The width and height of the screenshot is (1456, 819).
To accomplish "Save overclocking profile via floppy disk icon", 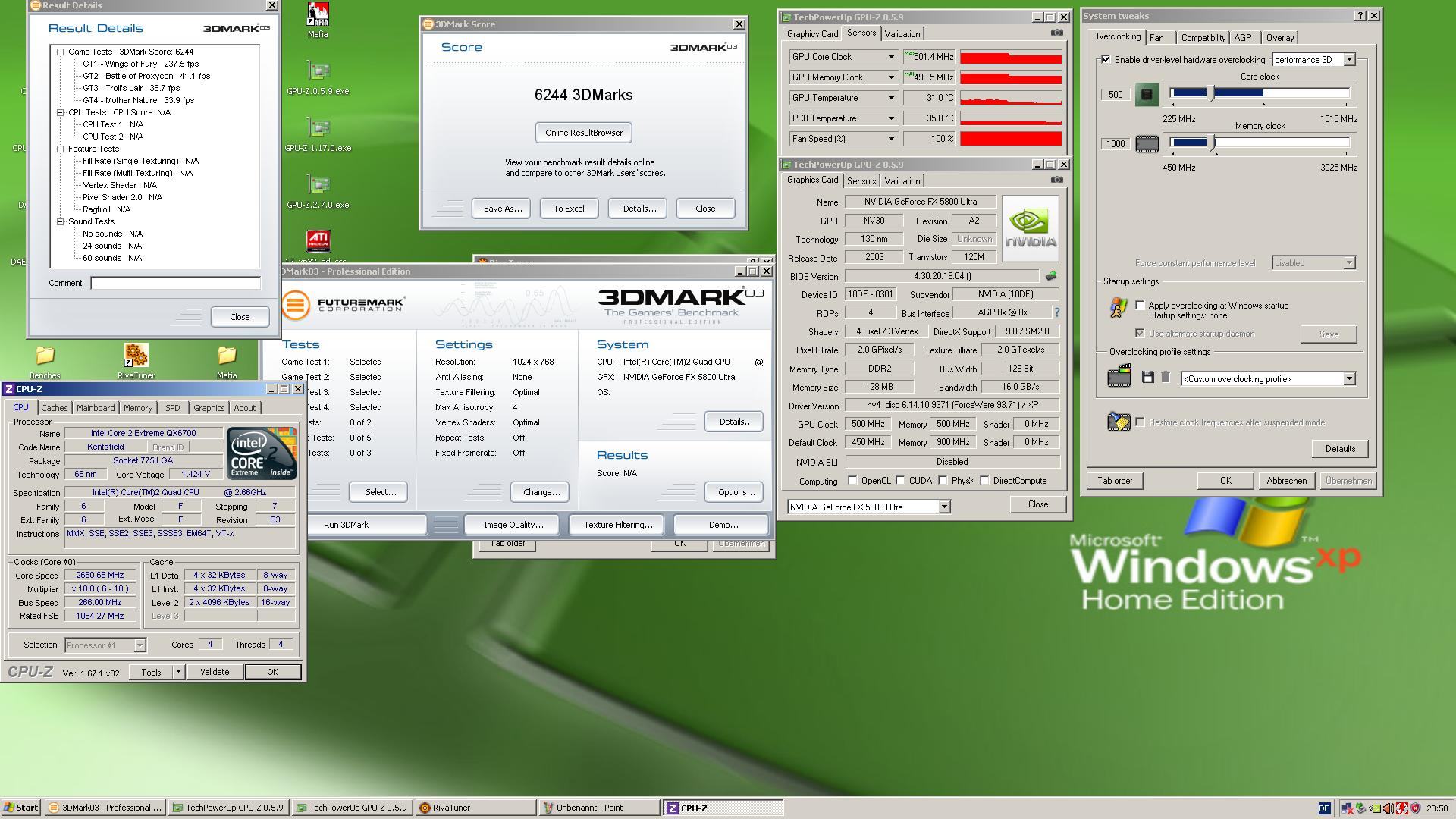I will (x=1147, y=378).
